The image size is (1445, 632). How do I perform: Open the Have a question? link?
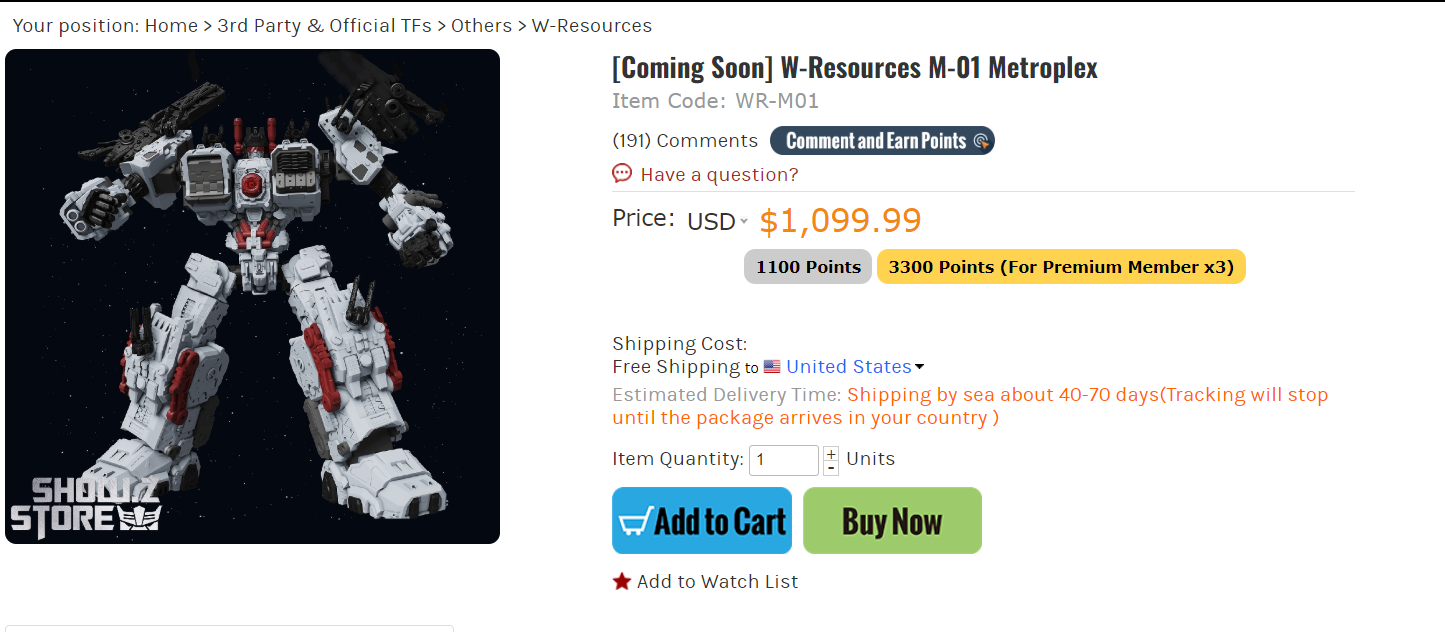point(719,175)
